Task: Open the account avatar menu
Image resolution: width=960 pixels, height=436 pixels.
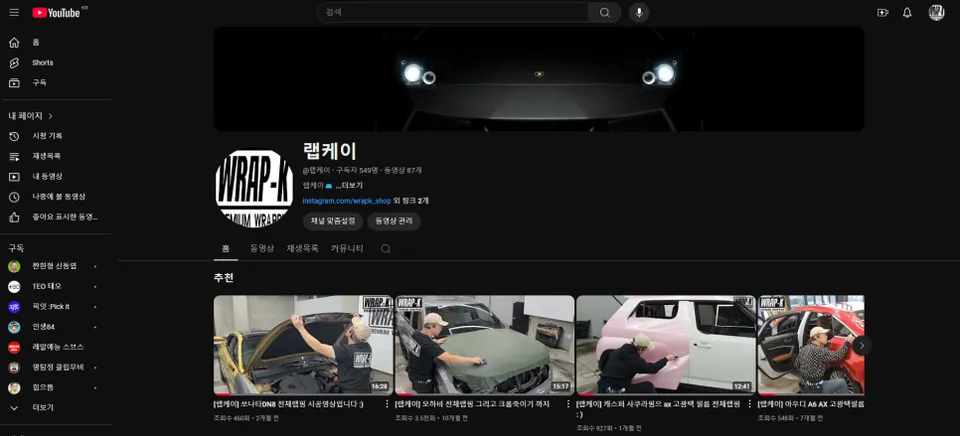Action: [936, 12]
